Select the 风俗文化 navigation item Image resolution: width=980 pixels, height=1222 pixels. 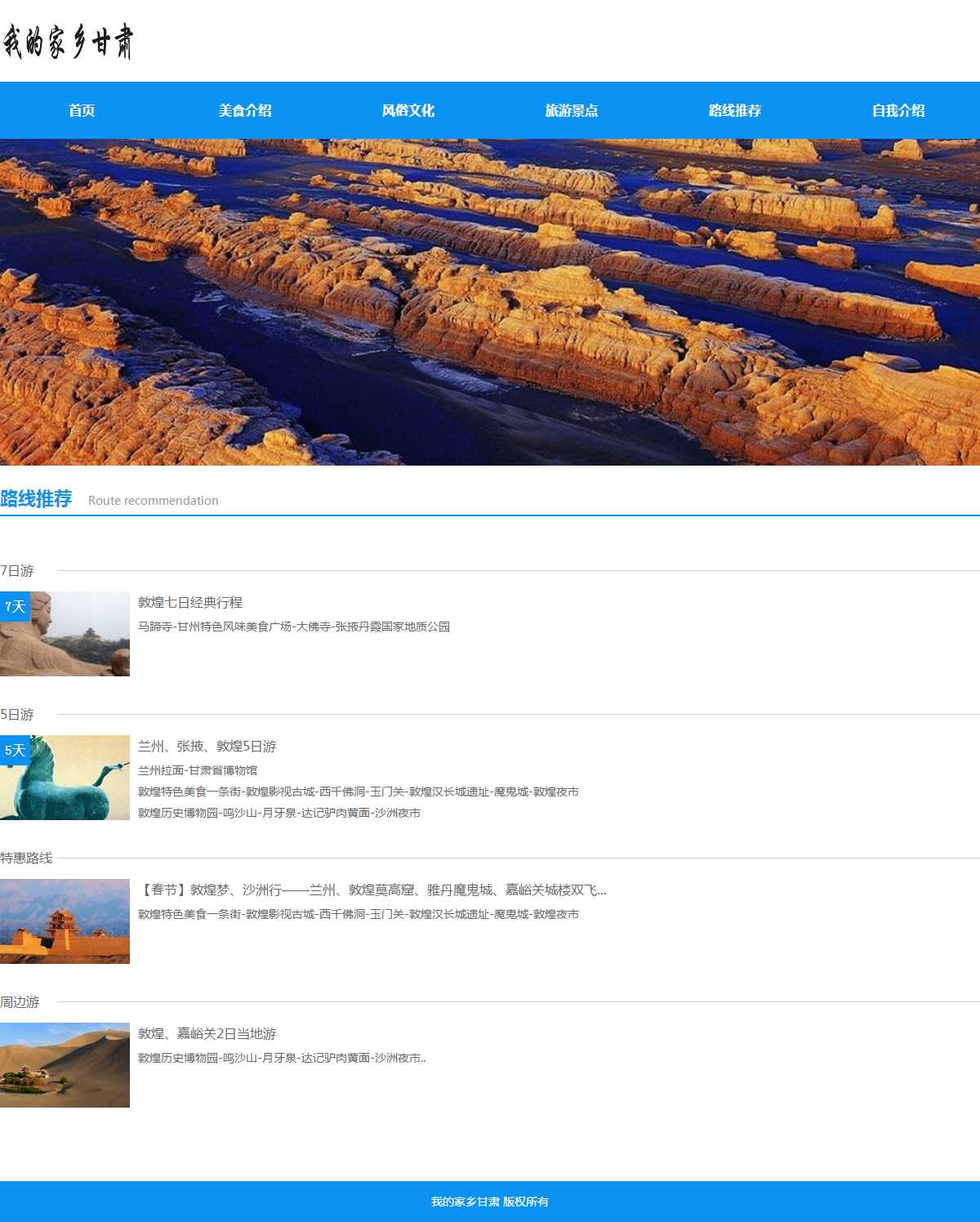pyautogui.click(x=408, y=110)
